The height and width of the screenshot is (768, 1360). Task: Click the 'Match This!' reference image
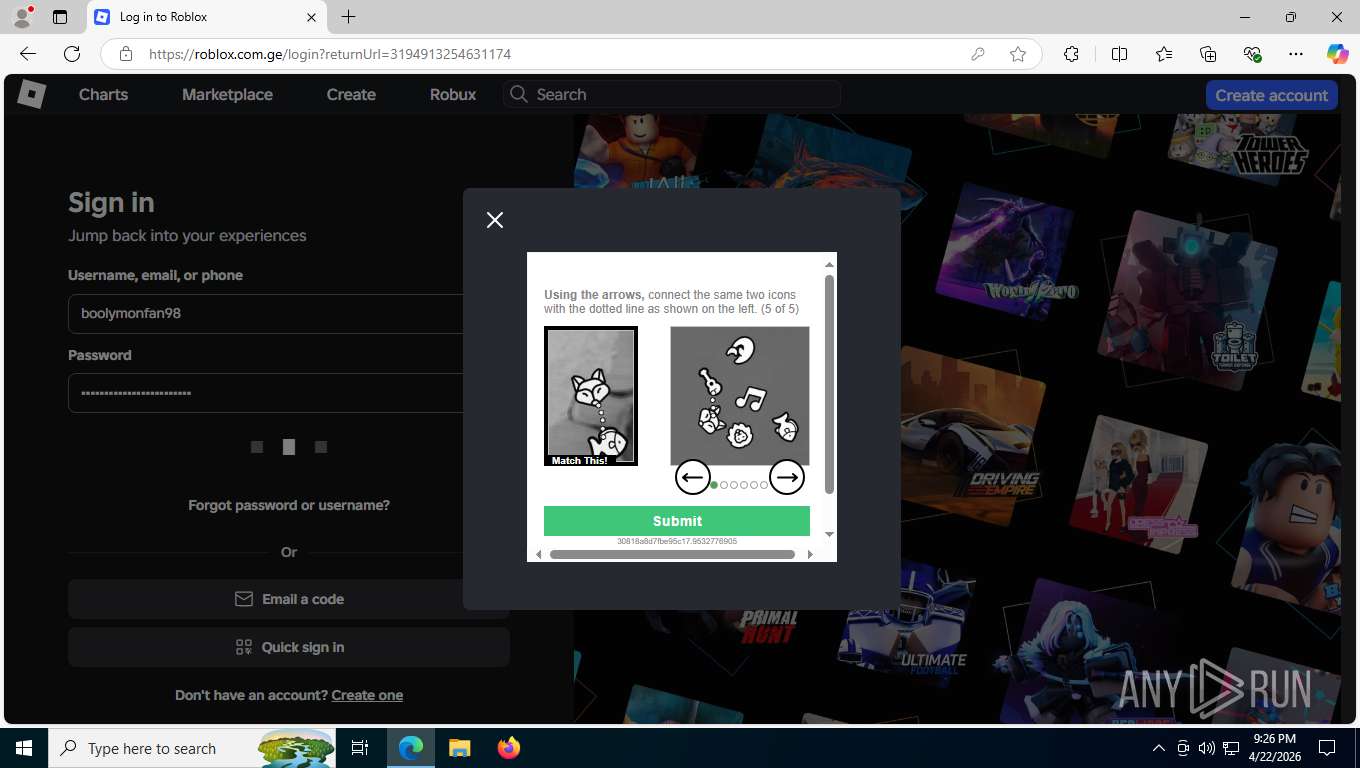tap(591, 396)
